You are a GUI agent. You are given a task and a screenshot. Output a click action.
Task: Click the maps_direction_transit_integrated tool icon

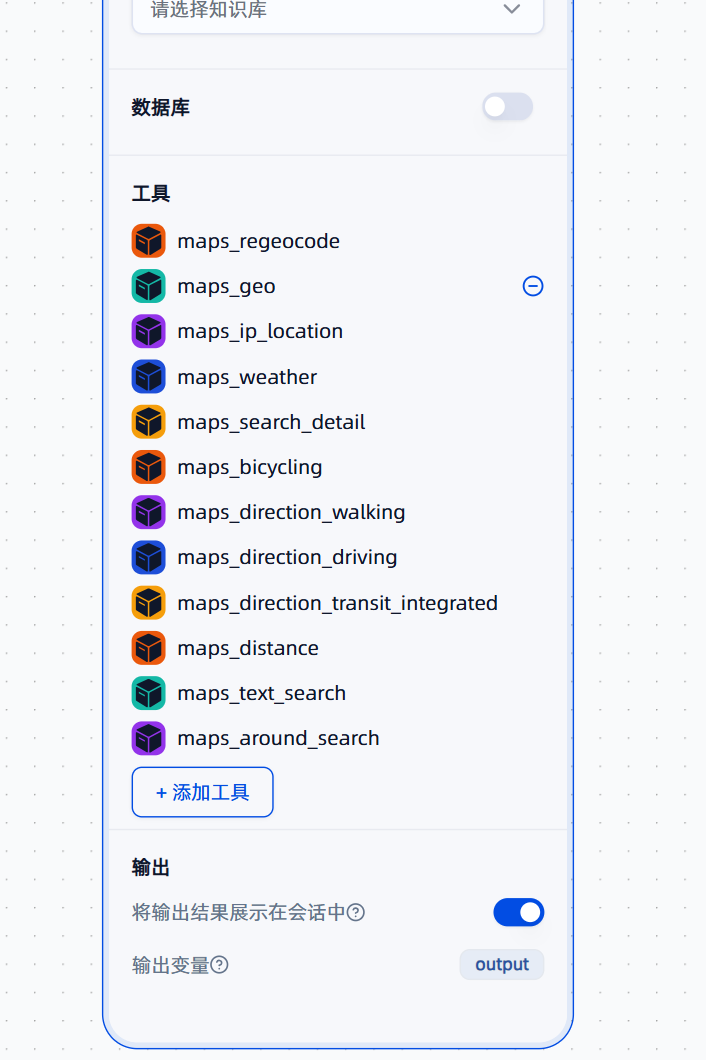[x=149, y=603]
